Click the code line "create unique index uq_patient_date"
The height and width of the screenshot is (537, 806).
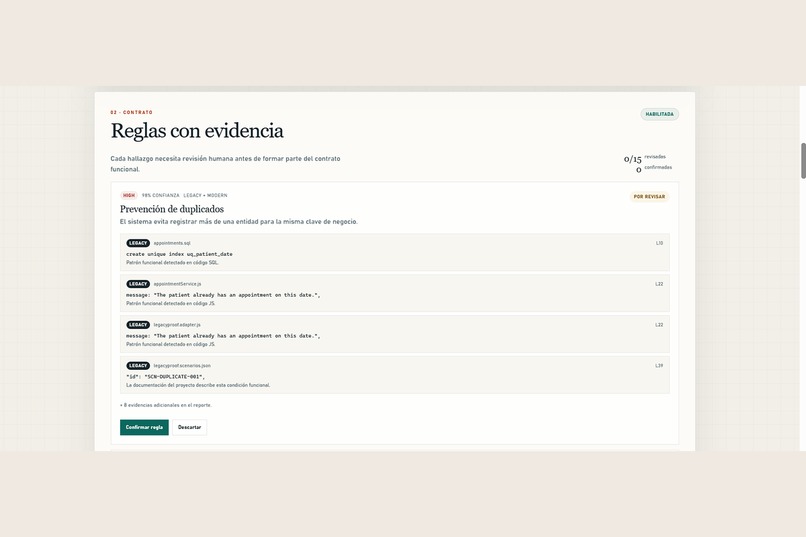click(179, 254)
